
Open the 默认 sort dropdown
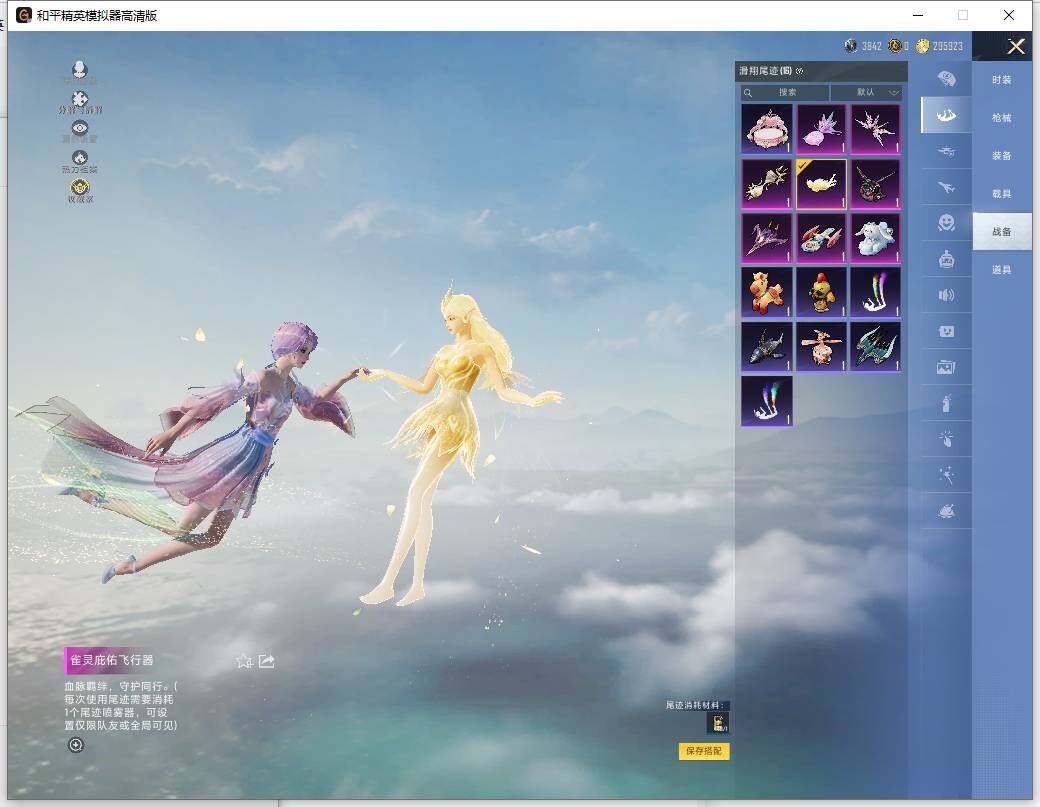pos(866,93)
